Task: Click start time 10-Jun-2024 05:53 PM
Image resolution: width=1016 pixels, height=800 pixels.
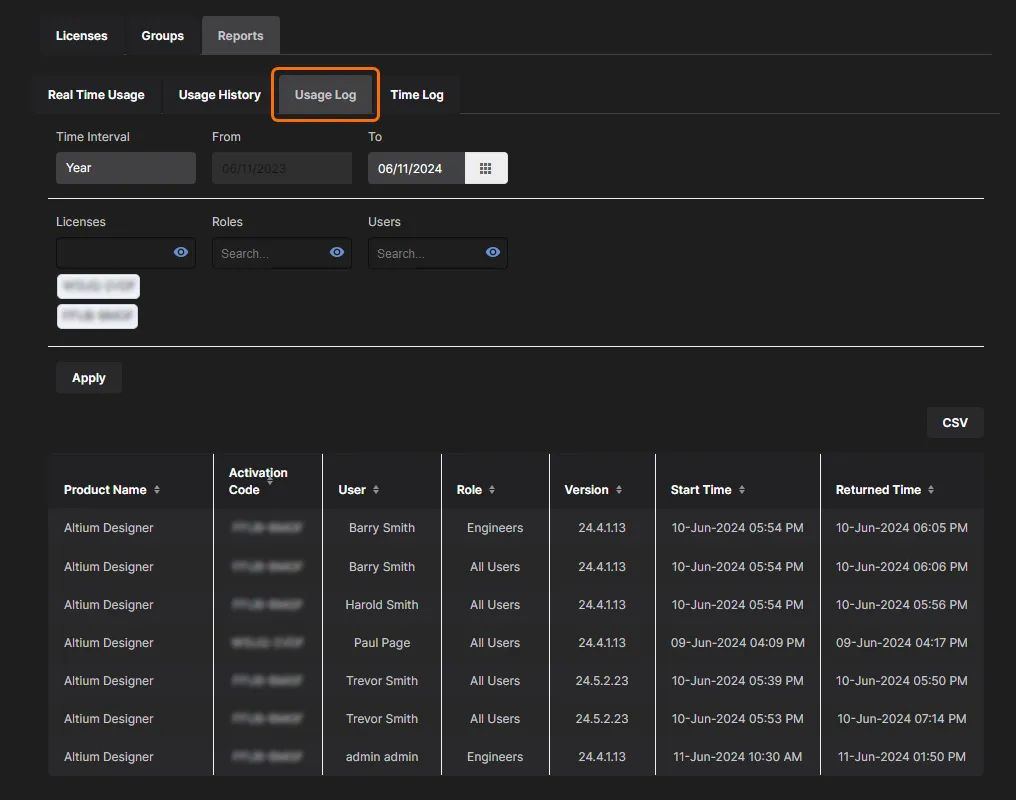Action: pyautogui.click(x=737, y=718)
